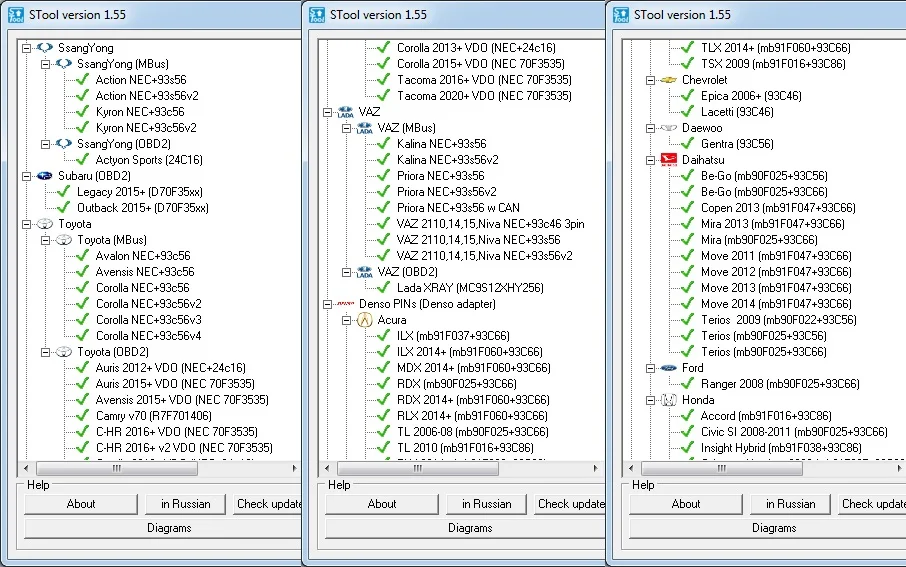The height and width of the screenshot is (567, 906).
Task: Click STool app icon in left window title
Action: coord(16,15)
